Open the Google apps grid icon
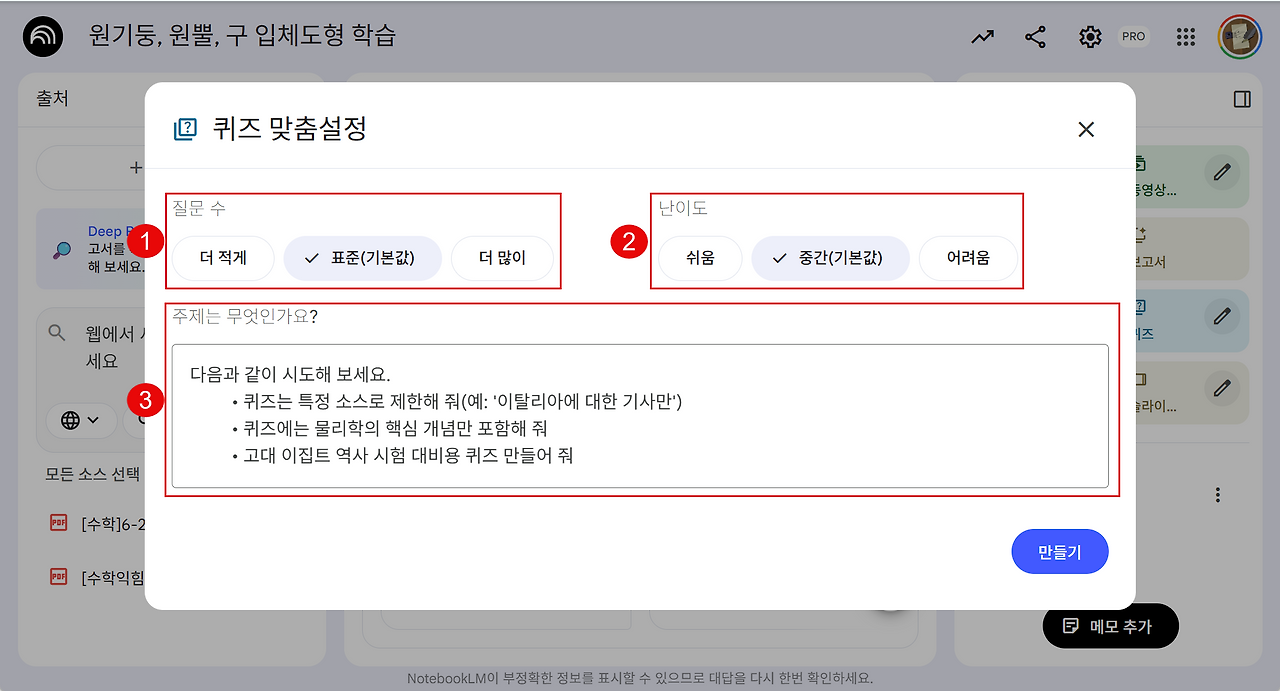The width and height of the screenshot is (1280, 691). 1186,37
